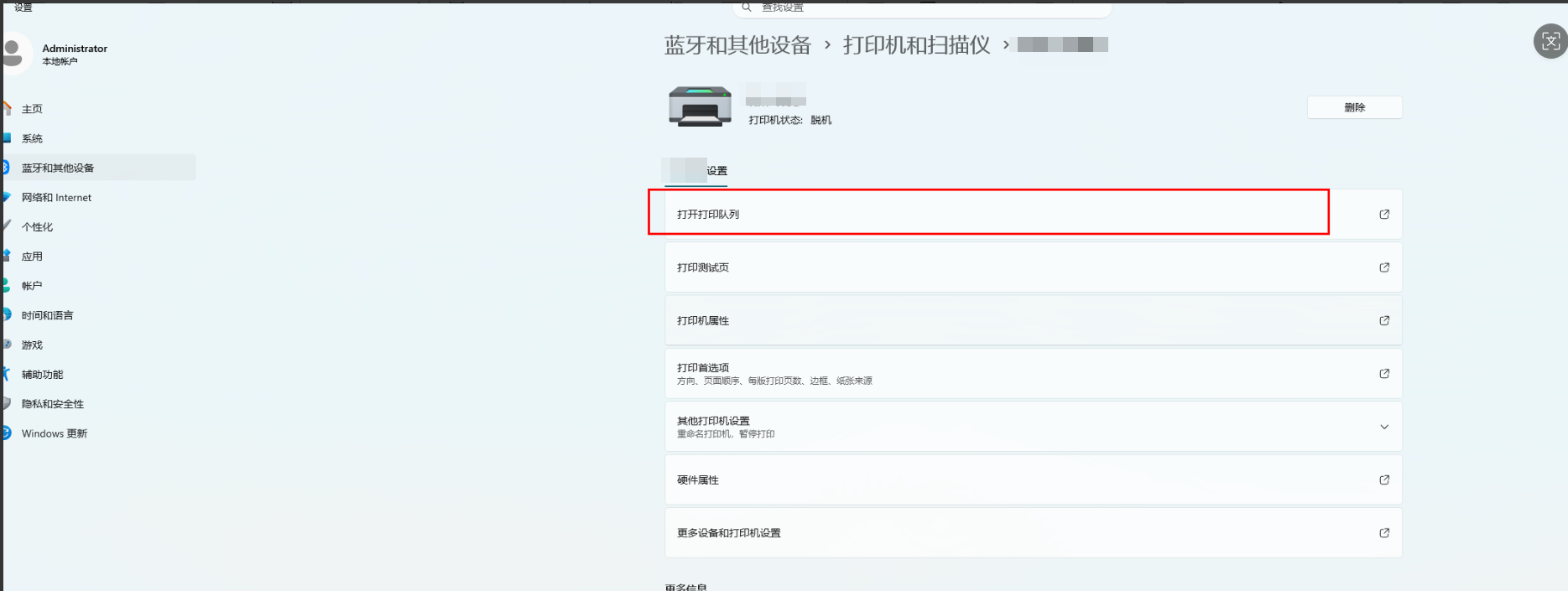
Task: Click the printer device icon
Action: [700, 106]
